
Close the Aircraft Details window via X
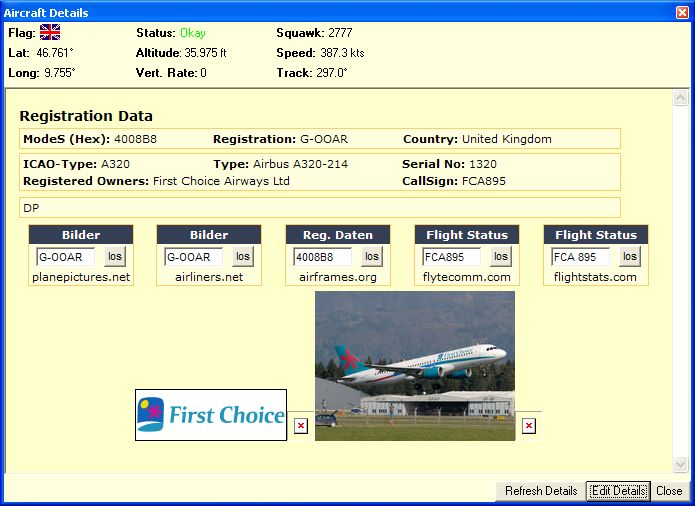coord(683,12)
